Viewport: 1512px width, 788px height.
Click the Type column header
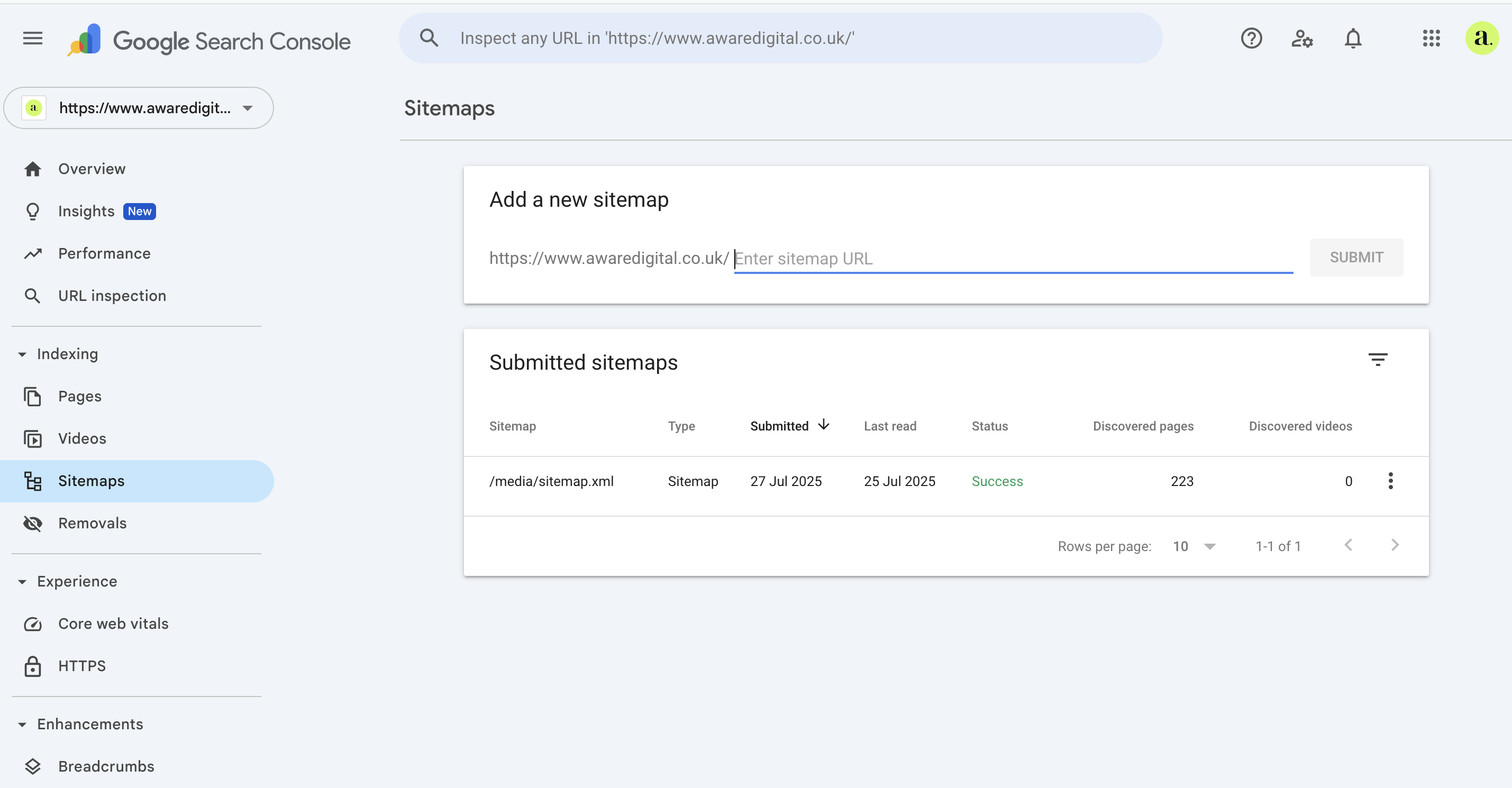click(x=681, y=427)
